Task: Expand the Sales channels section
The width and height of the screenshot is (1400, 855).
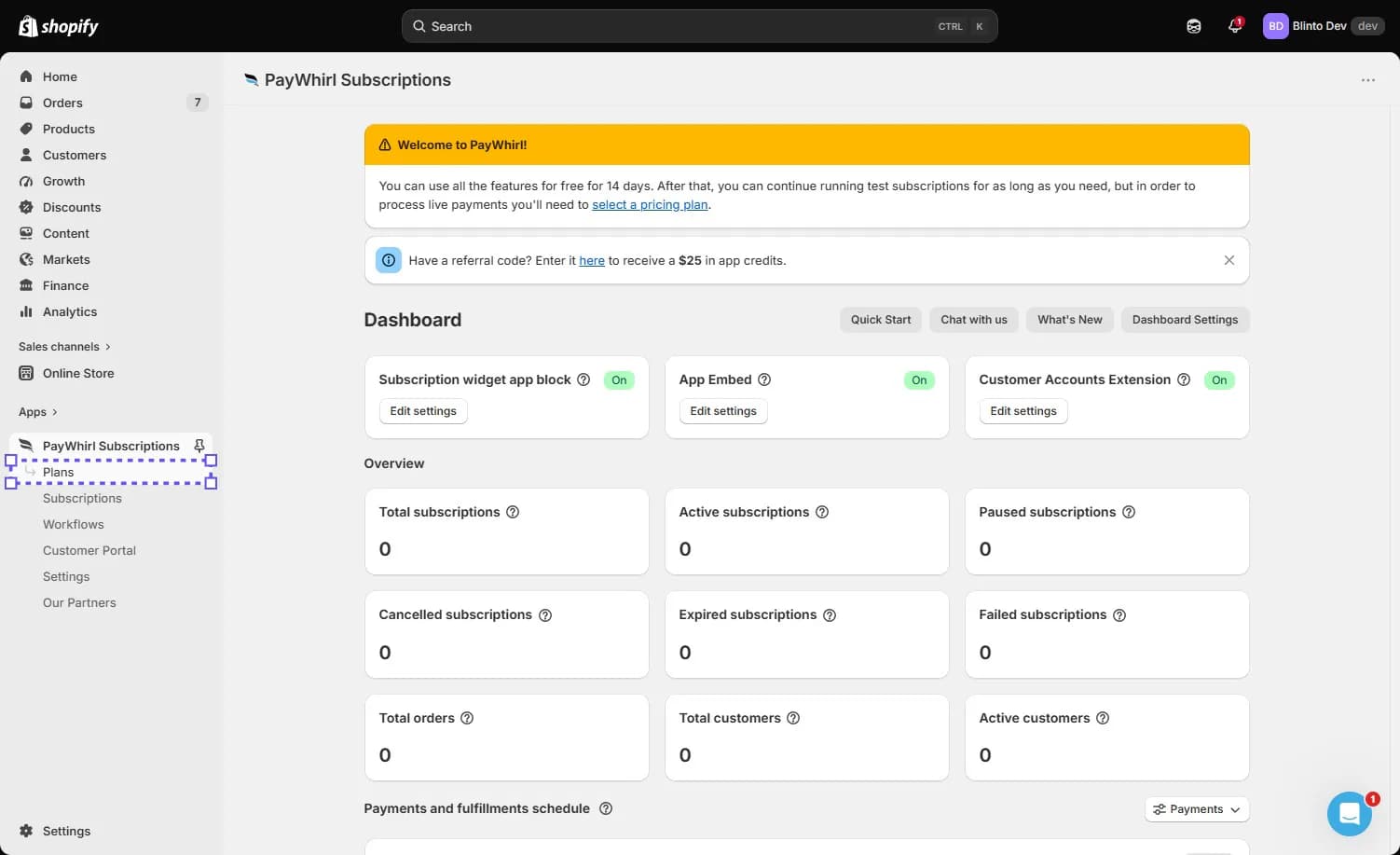Action: [x=64, y=346]
